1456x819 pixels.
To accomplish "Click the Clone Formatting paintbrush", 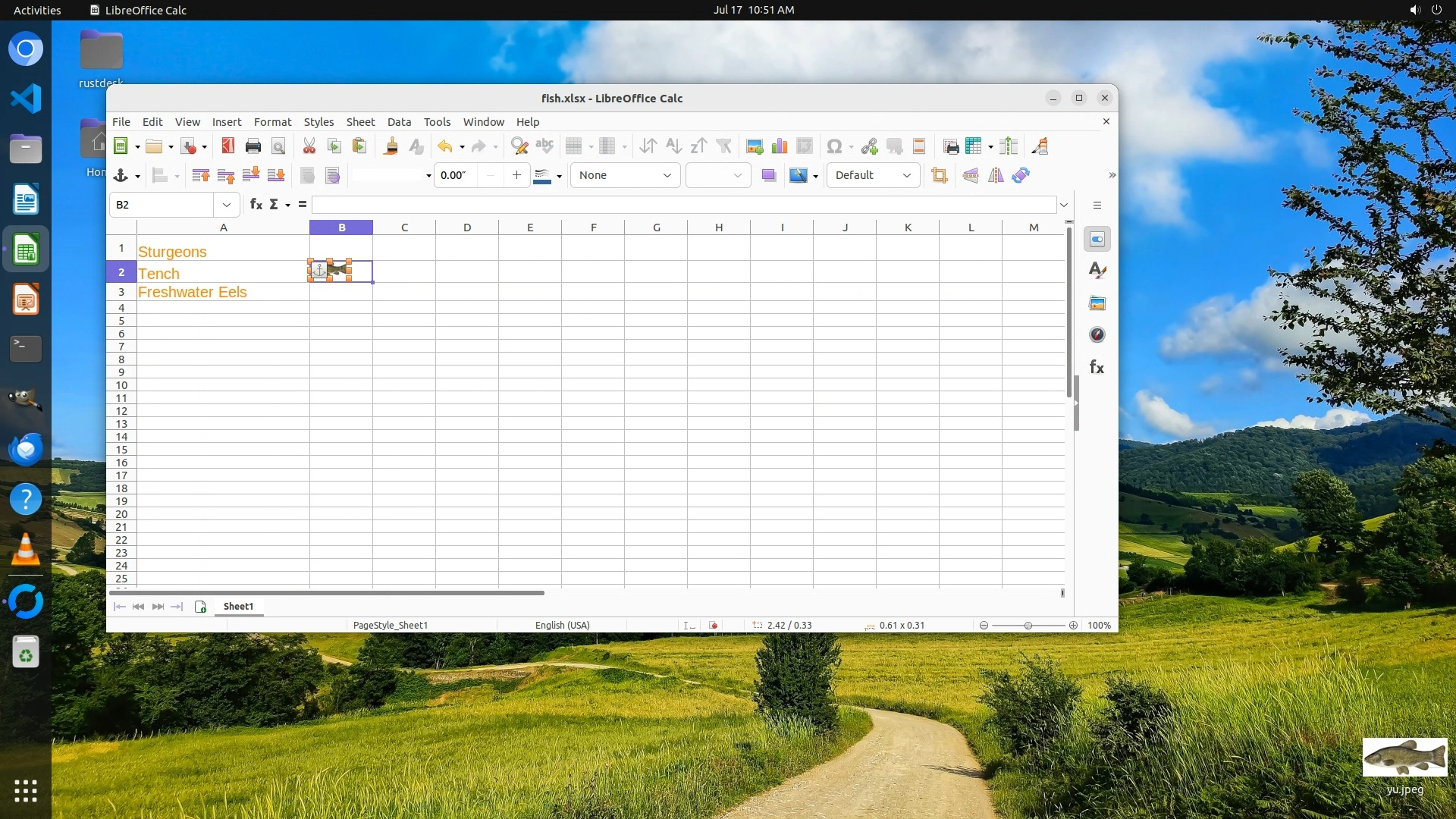I will 391,146.
